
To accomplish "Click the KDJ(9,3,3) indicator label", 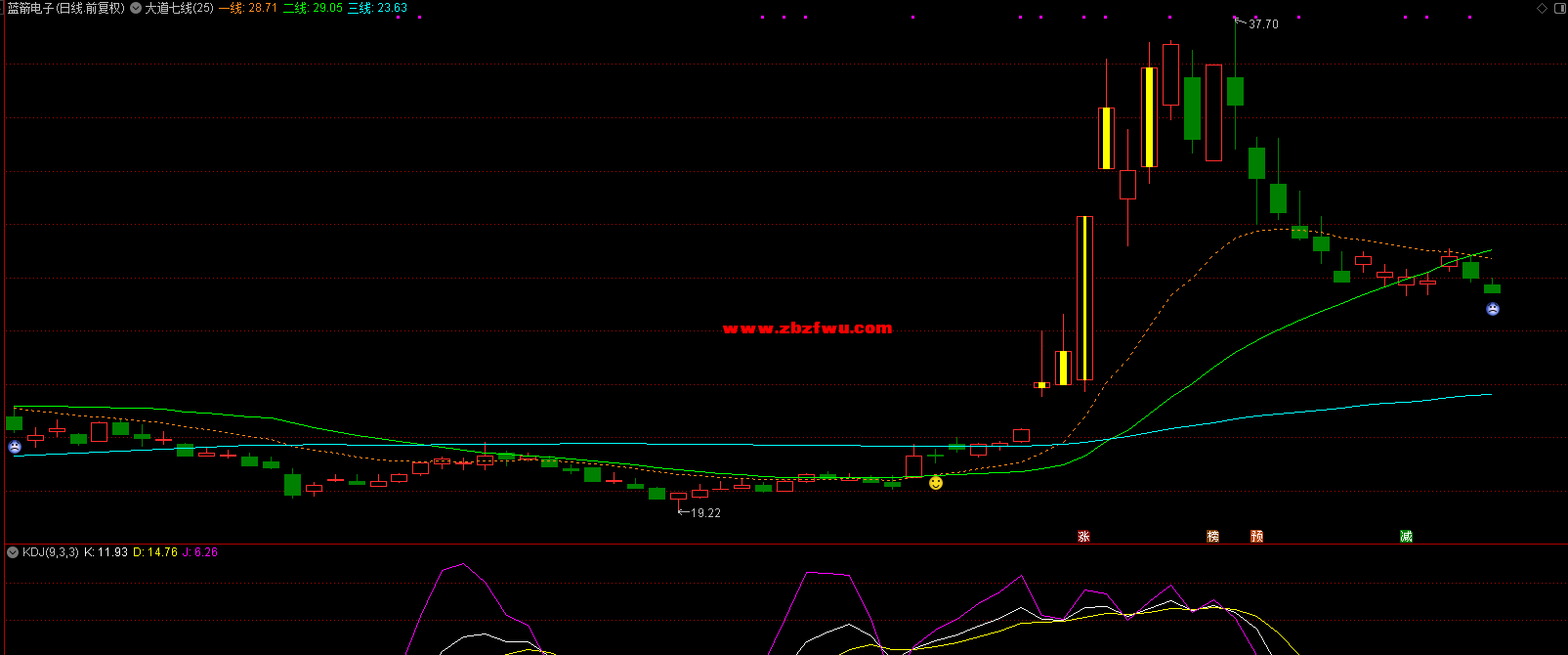I will pyautogui.click(x=51, y=552).
